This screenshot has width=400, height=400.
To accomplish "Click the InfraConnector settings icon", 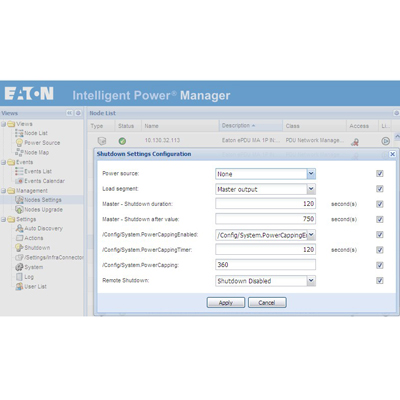I will [x=19, y=257].
